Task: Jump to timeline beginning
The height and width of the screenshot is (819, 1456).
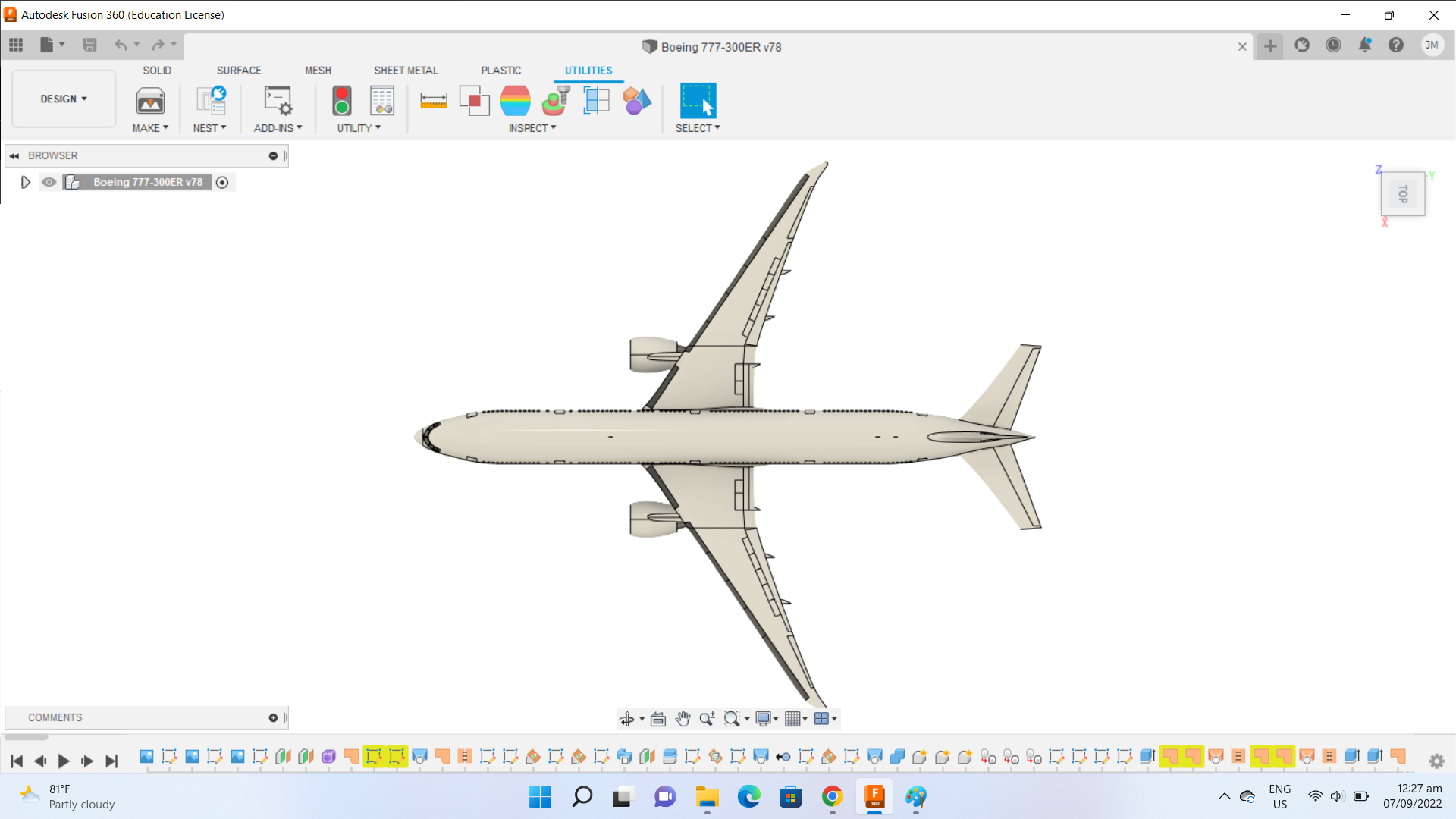Action: (x=17, y=761)
